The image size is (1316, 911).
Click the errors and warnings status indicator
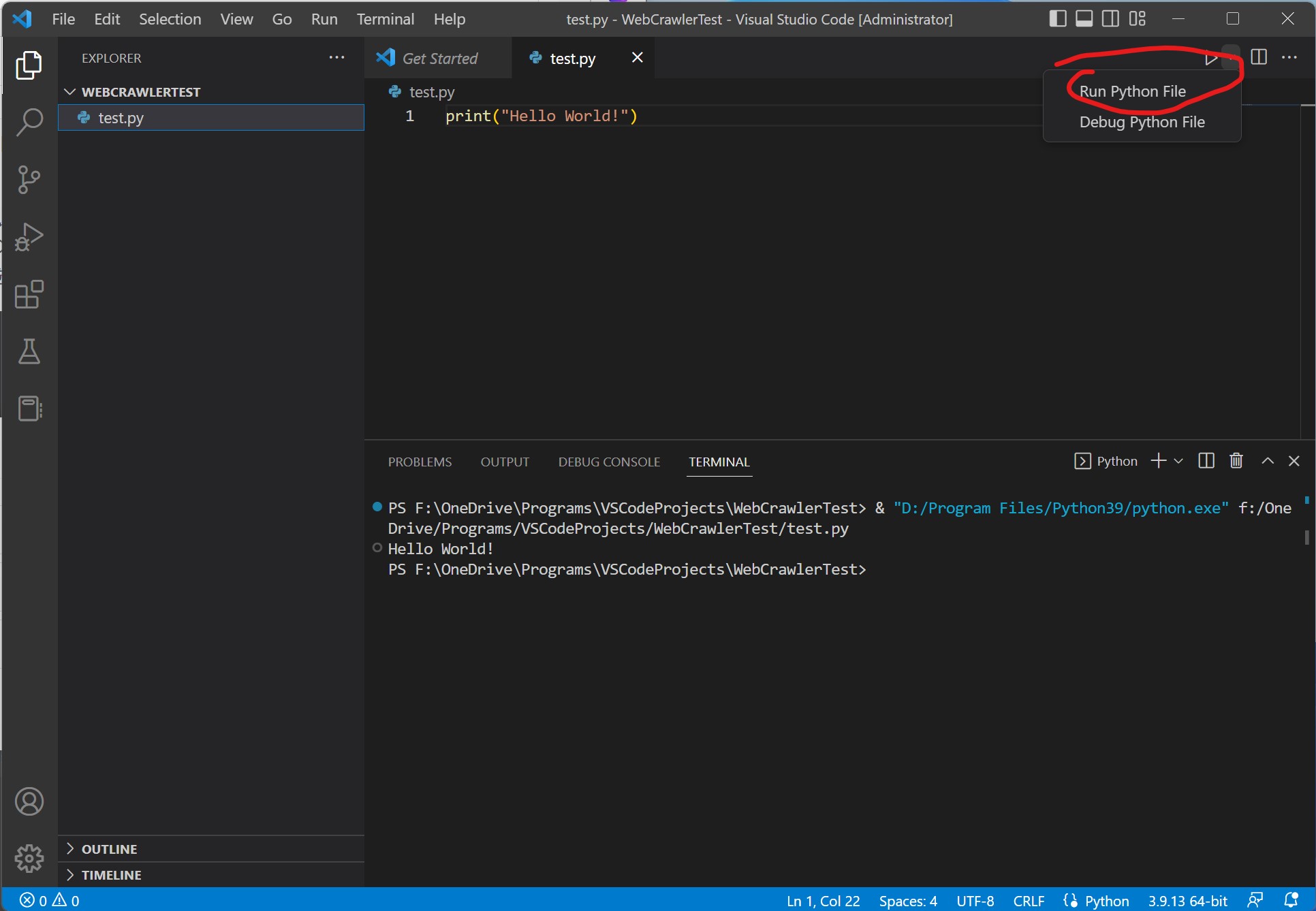point(49,900)
